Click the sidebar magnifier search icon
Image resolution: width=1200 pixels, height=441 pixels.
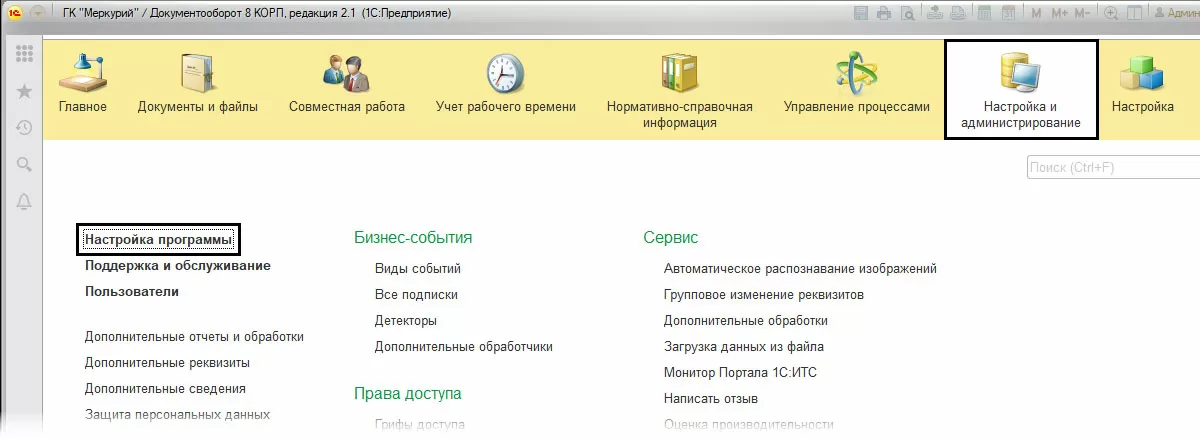(x=24, y=164)
